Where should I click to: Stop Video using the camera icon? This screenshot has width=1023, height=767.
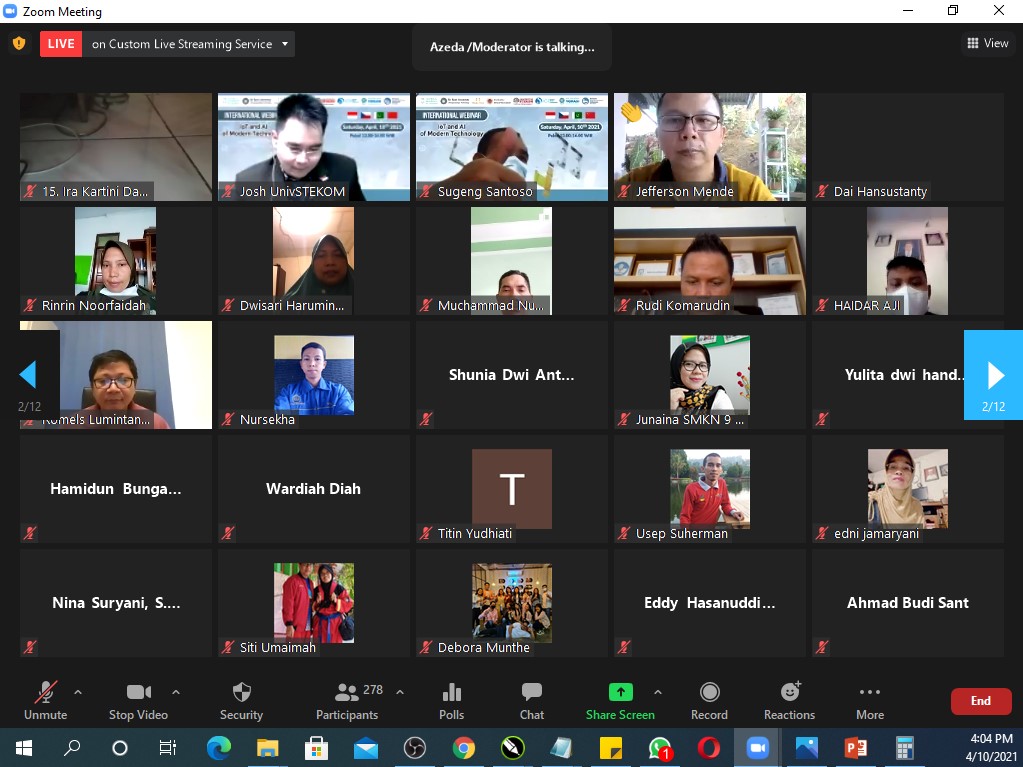tap(138, 692)
